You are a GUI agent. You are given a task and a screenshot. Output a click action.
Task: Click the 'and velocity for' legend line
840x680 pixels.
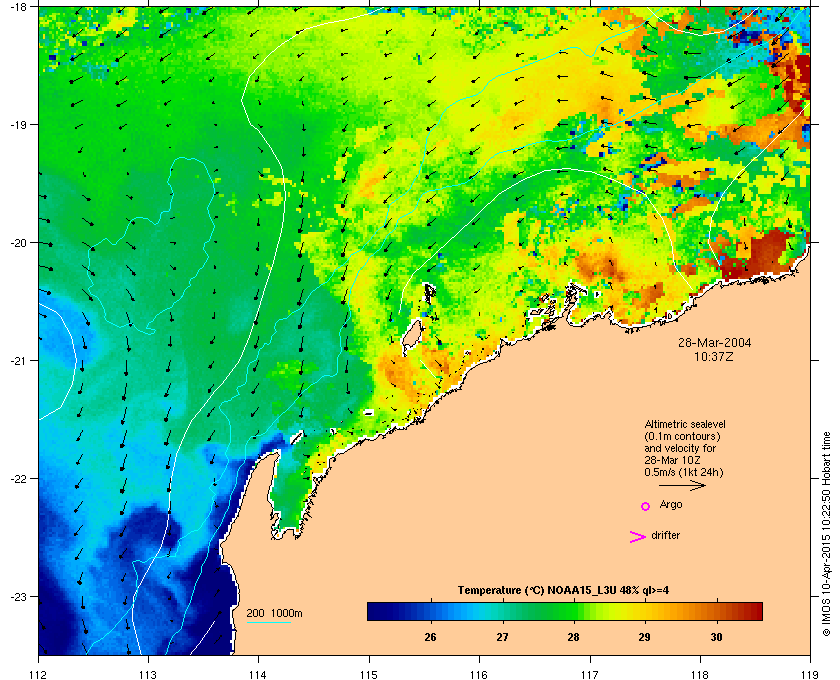680,448
